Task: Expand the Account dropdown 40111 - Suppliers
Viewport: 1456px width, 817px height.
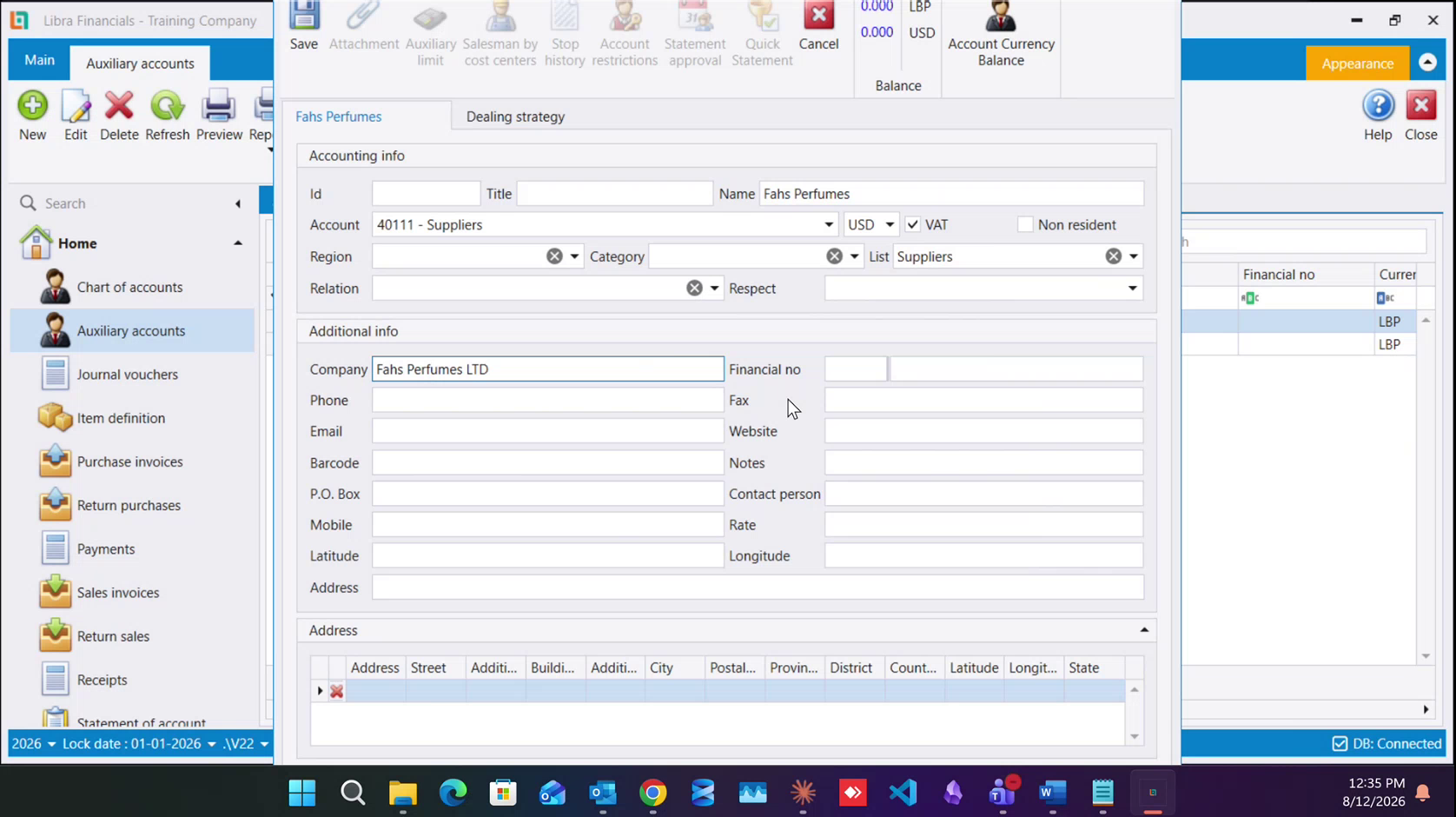Action: tap(829, 225)
